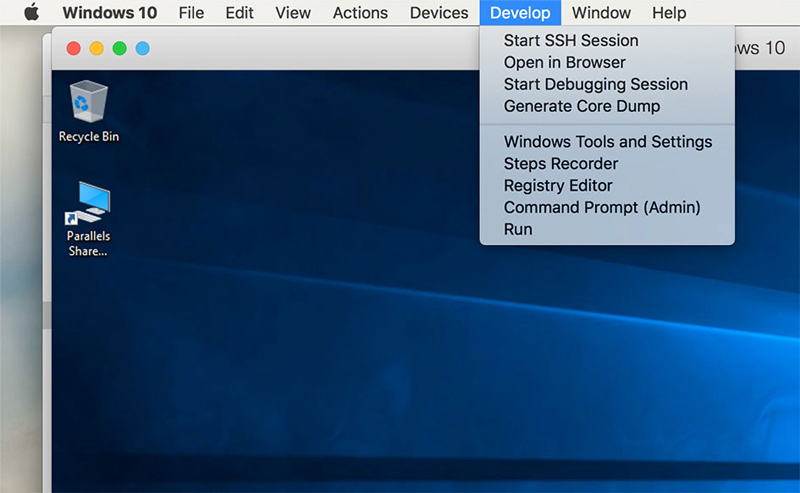The image size is (800, 493).
Task: Open the Devices menu
Action: point(439,12)
